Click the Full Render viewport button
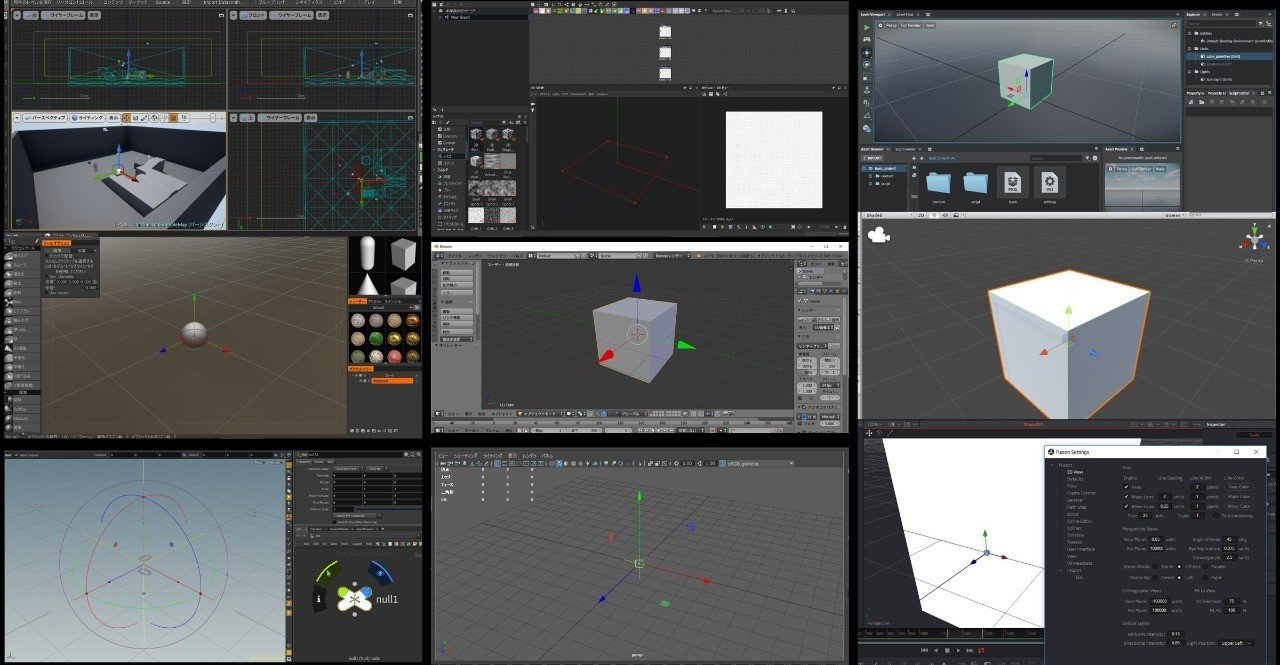 910,25
